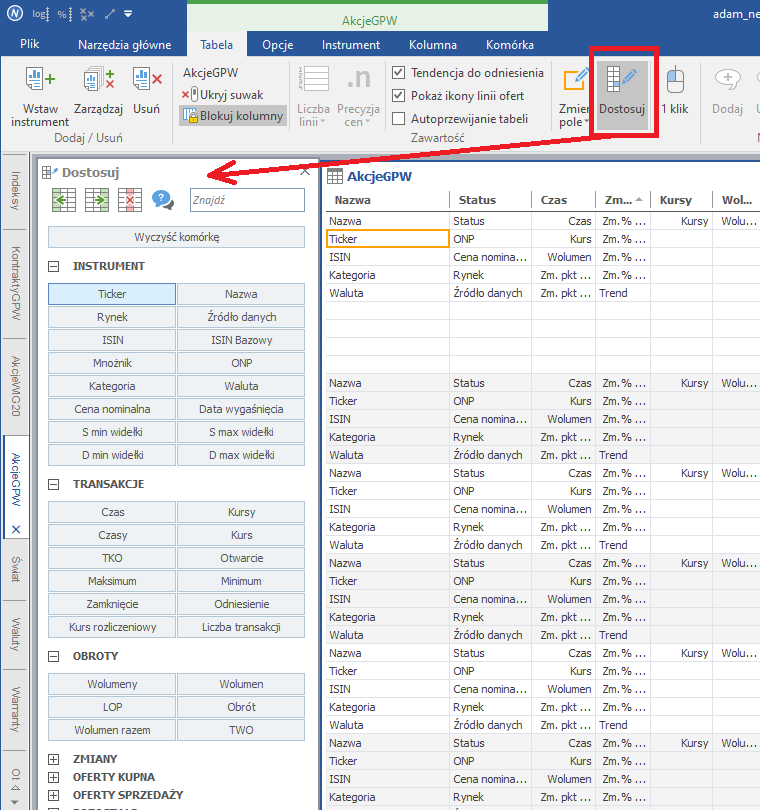Collapse the OBROTY section

[x=53, y=657]
